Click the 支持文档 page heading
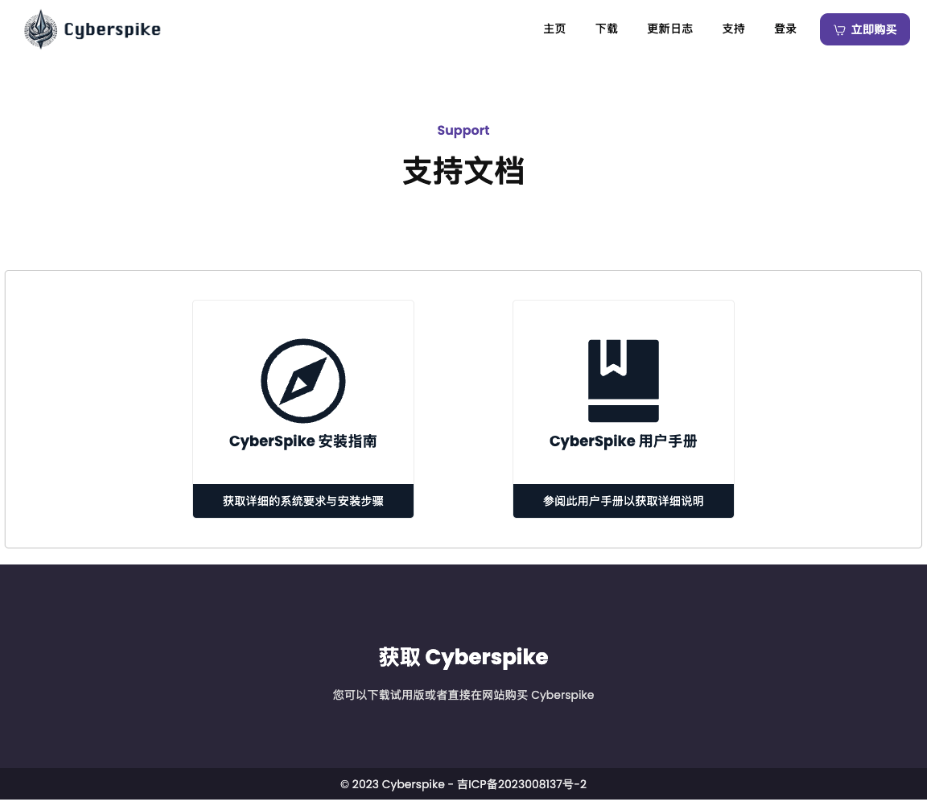 click(x=463, y=171)
